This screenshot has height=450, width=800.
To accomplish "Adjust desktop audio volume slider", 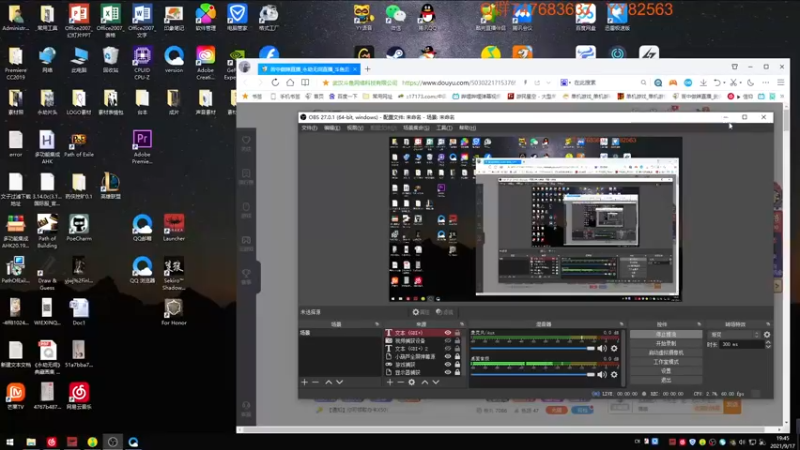I will pos(533,374).
